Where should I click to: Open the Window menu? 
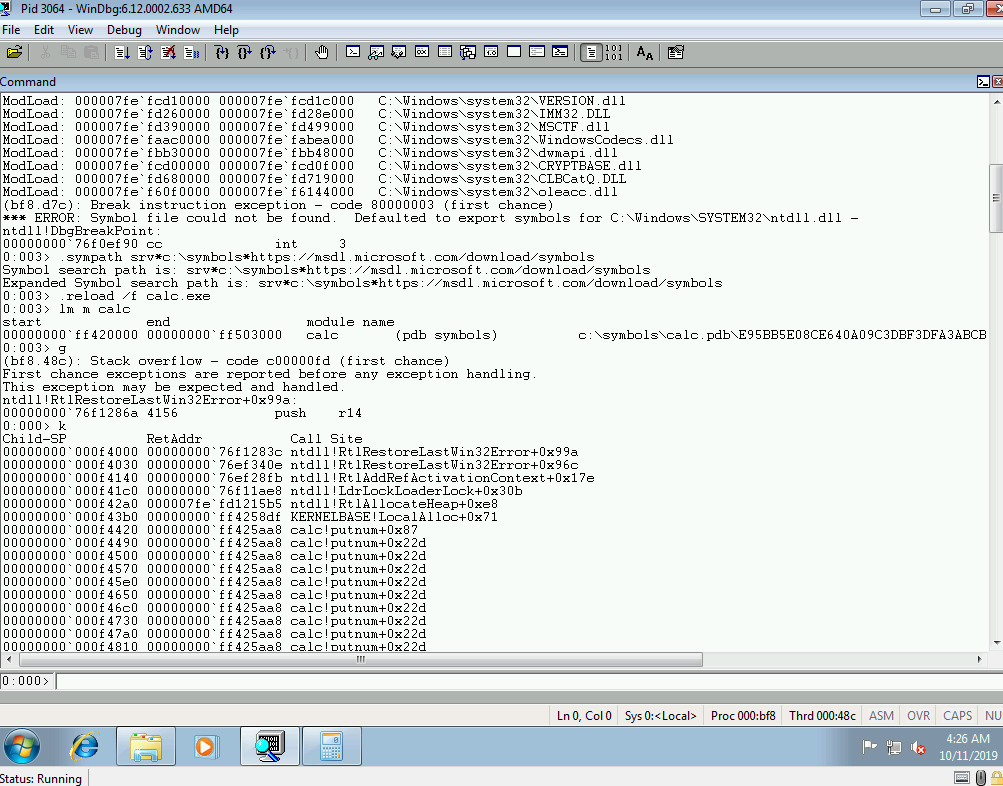pyautogui.click(x=178, y=29)
